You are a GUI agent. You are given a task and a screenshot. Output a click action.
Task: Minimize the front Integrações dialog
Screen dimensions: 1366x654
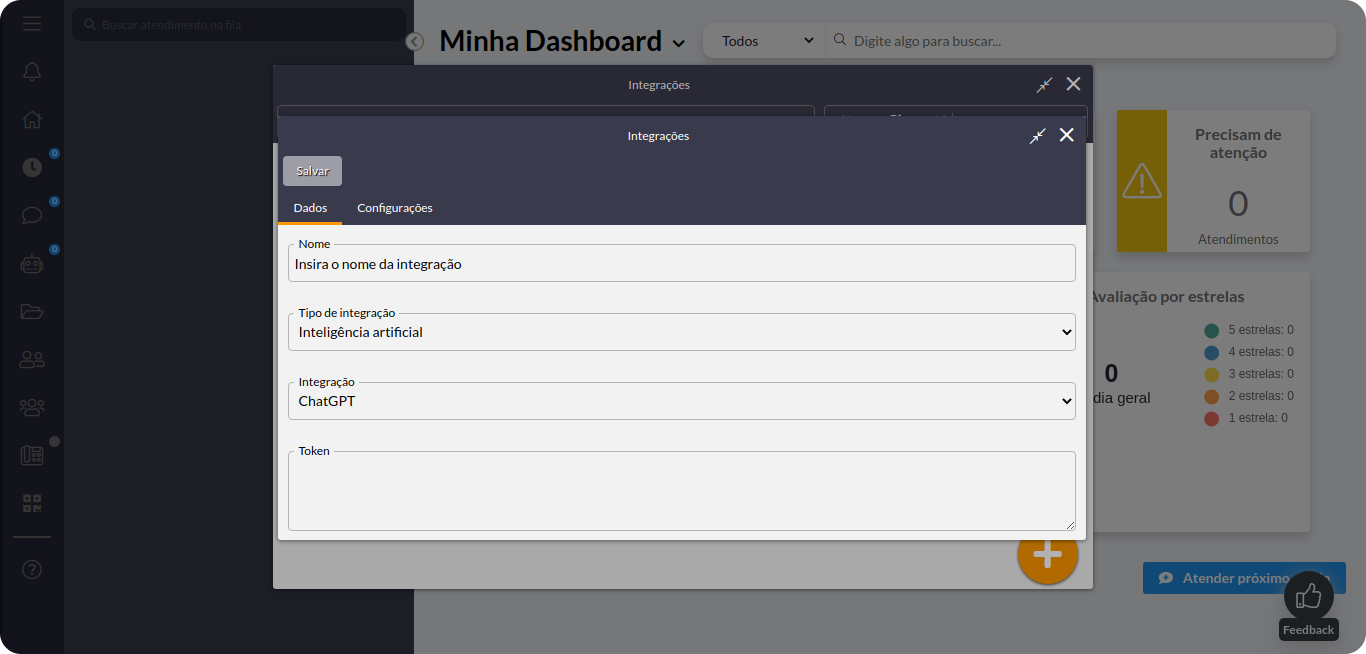point(1038,136)
